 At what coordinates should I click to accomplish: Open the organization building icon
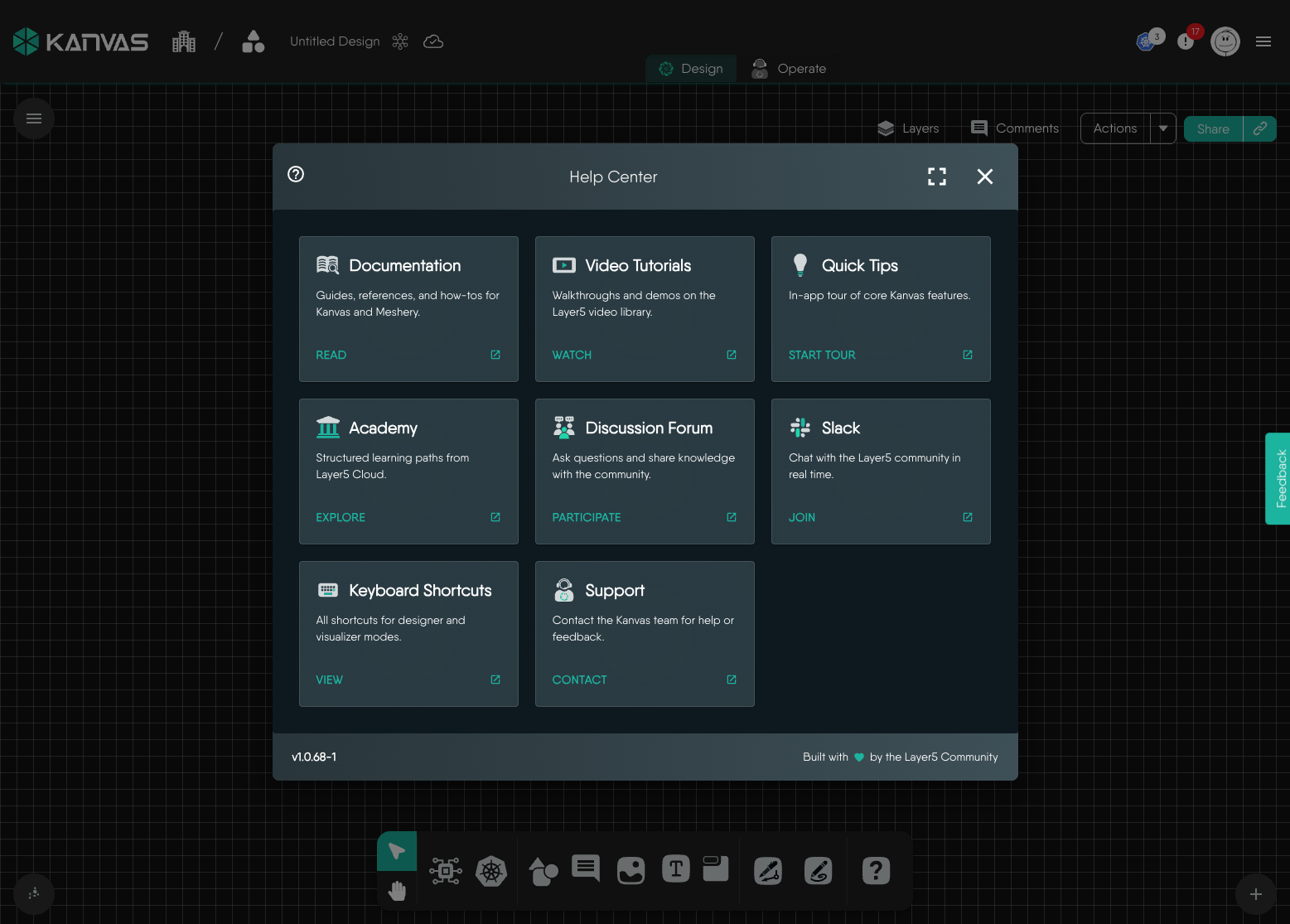[x=184, y=41]
